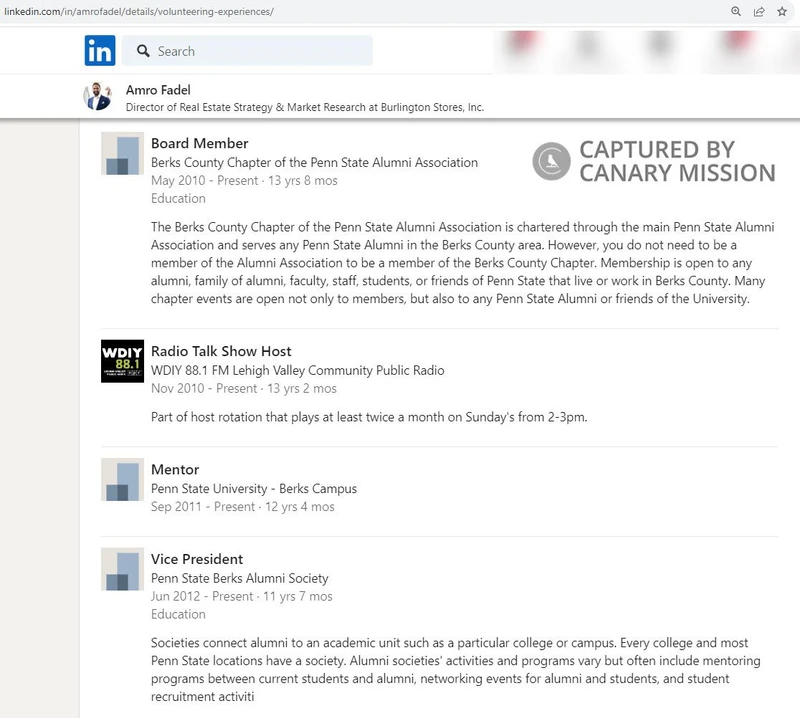800x718 pixels.
Task: Open Amro Fadel's profile photo
Action: [97, 96]
